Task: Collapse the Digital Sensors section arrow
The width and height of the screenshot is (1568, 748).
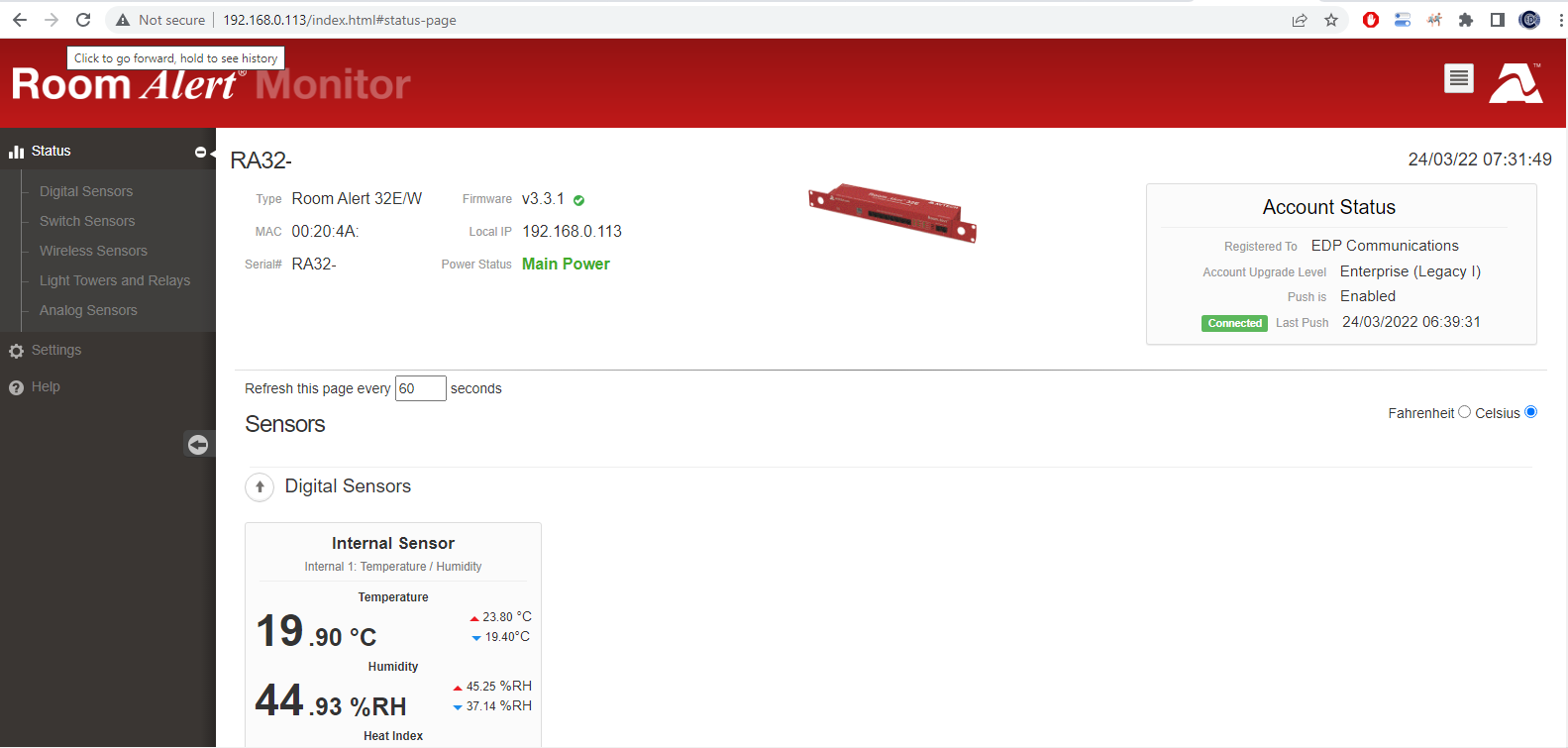Action: (260, 486)
